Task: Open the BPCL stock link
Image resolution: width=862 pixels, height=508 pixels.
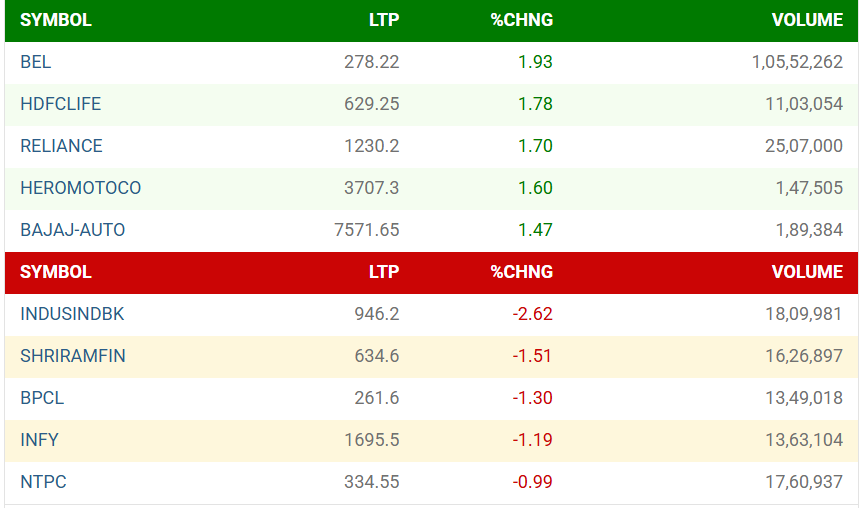Action: pos(42,398)
